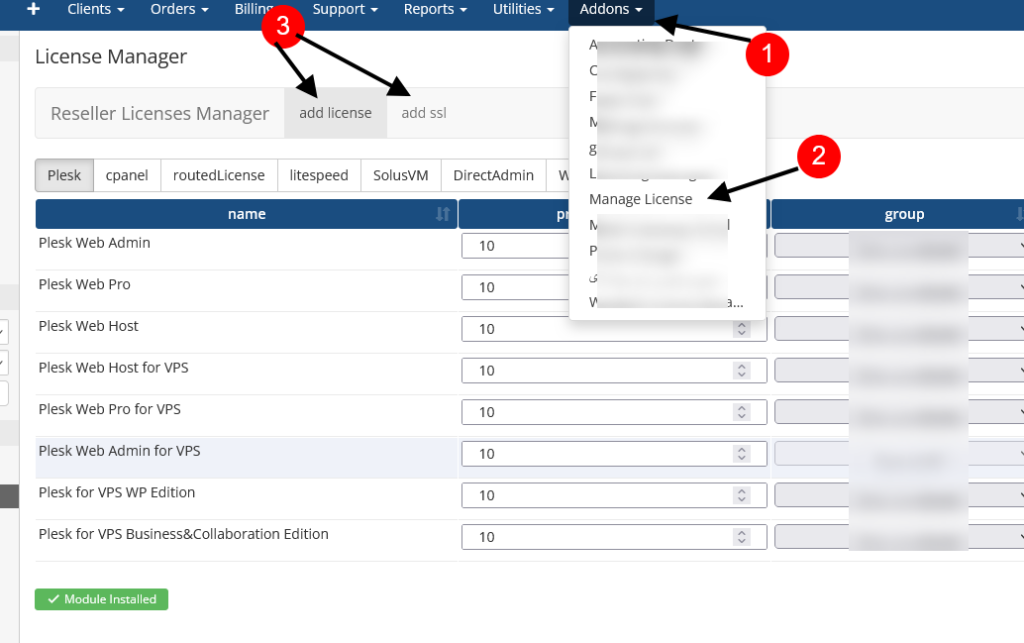
Task: Switch to the cpanel tab
Action: point(127,176)
